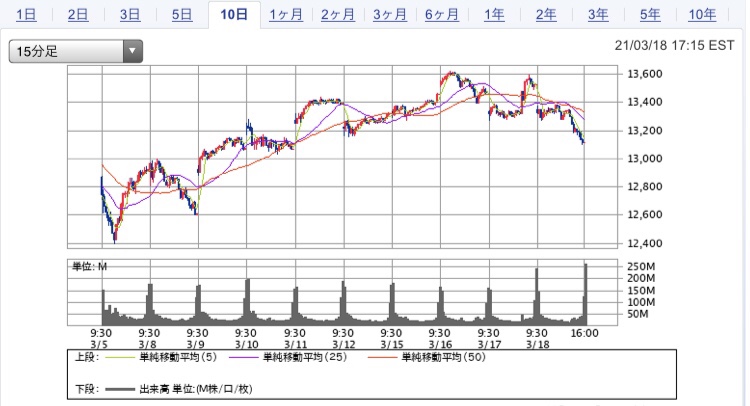Click the 3/16 date axis label
Screen dimensions: 750x406
440,345
